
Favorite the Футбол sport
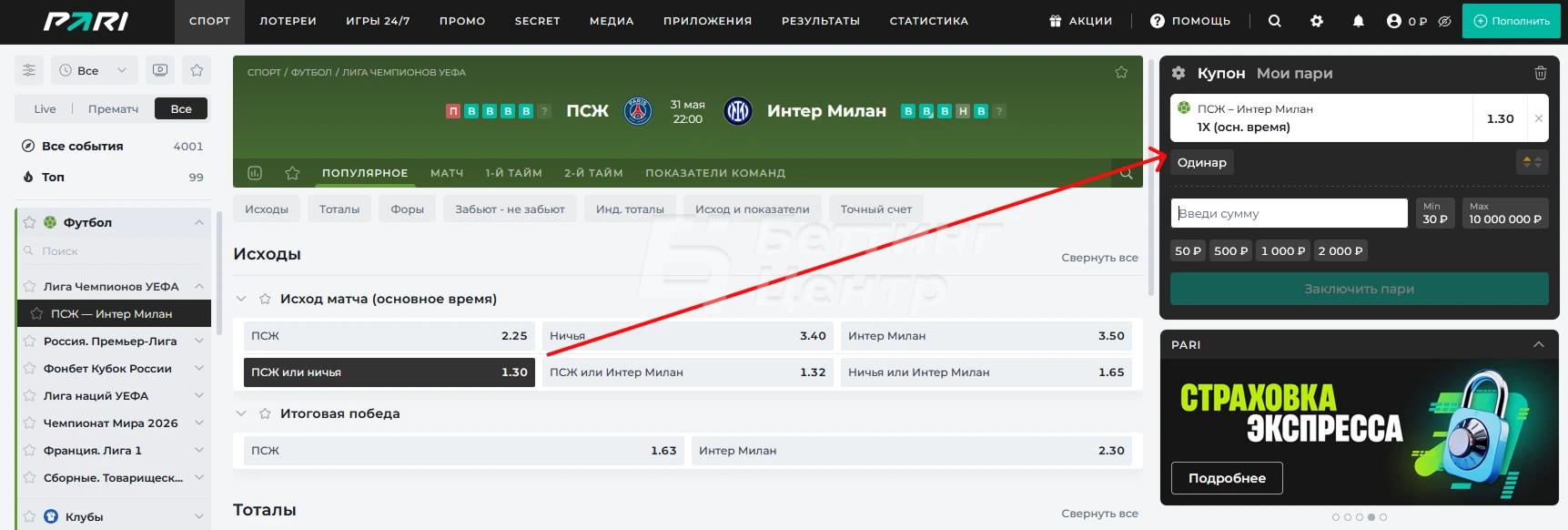coord(29,222)
